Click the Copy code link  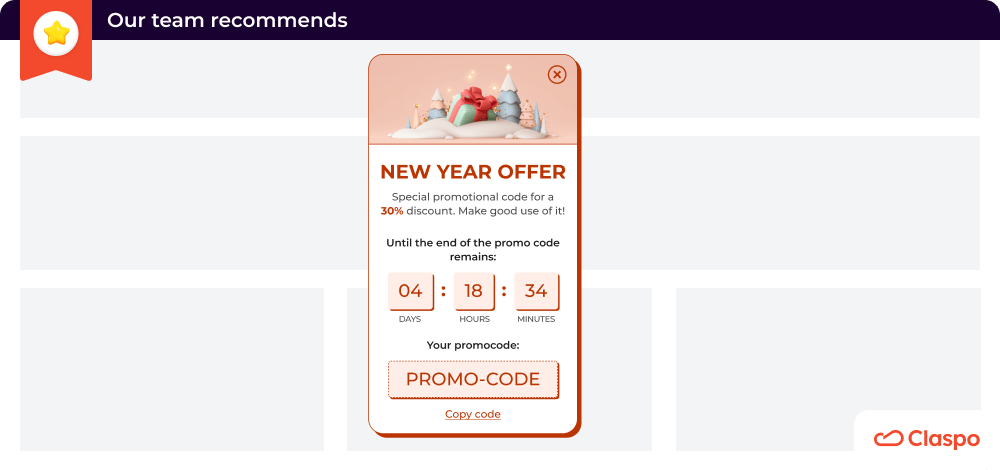(x=473, y=415)
